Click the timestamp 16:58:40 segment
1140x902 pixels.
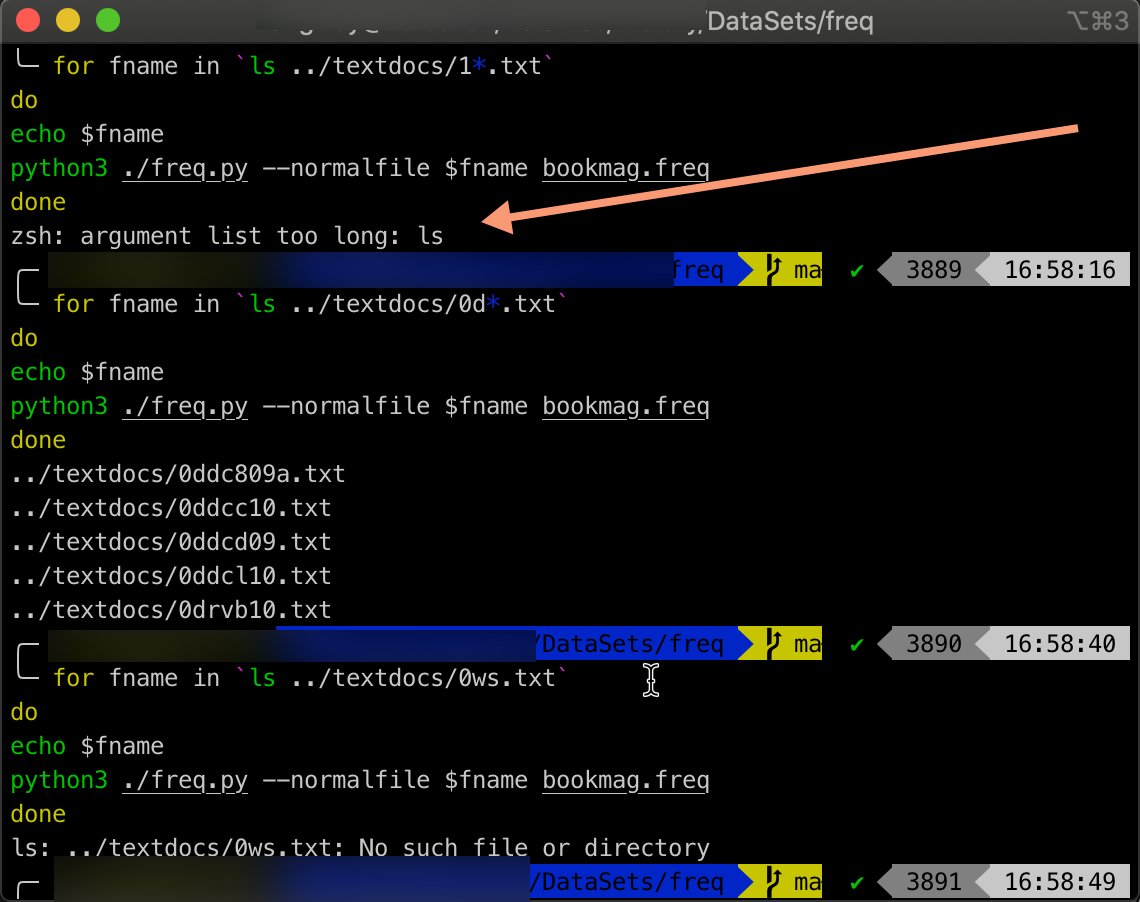(1059, 644)
